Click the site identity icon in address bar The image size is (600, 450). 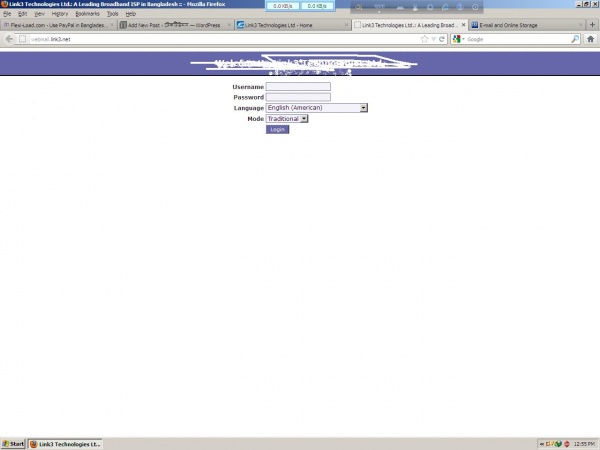[x=23, y=39]
